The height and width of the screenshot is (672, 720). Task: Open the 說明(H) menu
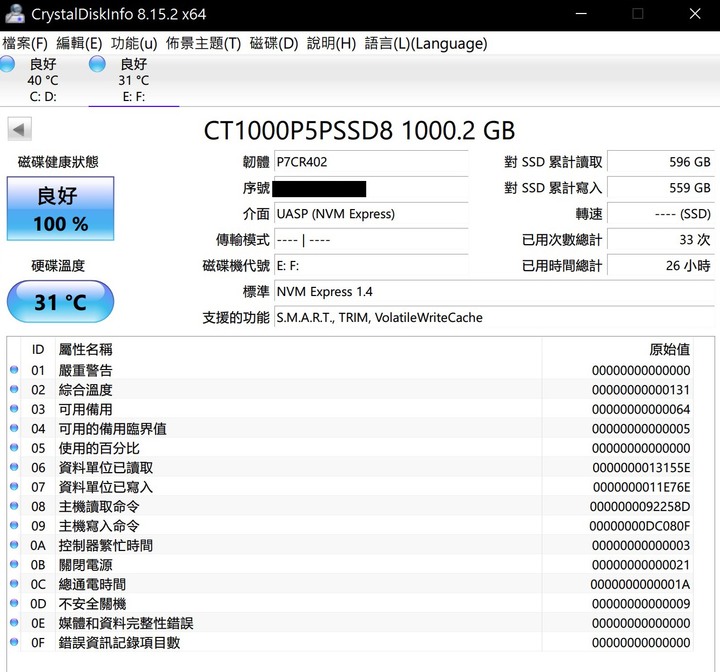[332, 44]
